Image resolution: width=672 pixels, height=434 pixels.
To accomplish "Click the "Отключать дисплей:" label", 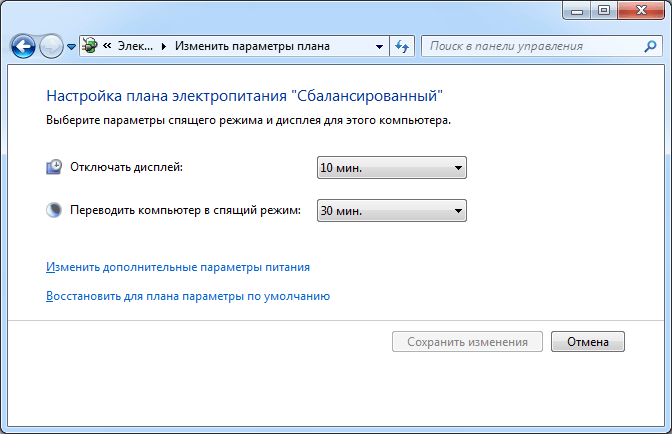I will tap(126, 167).
